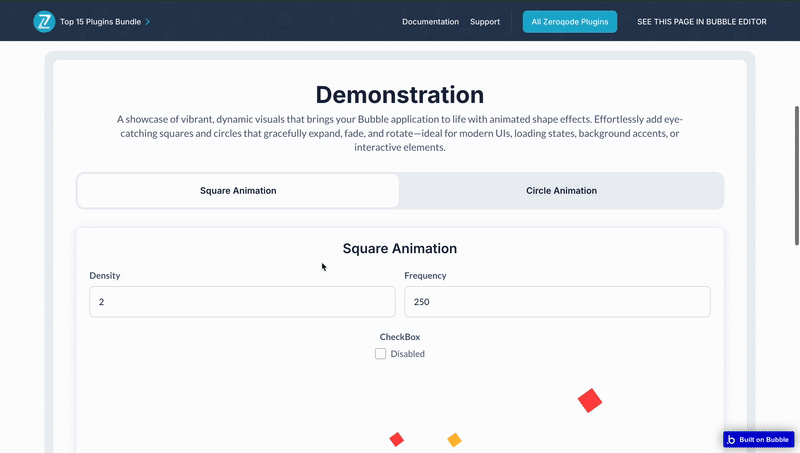Screen dimensions: 800x453
Task: Click the orange animated square
Action: click(x=454, y=439)
